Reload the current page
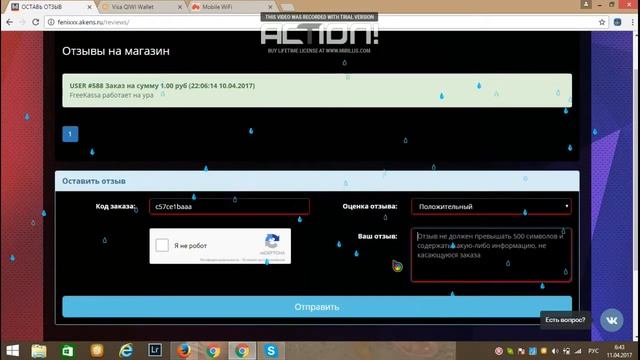Image resolution: width=640 pixels, height=360 pixels. (36, 22)
